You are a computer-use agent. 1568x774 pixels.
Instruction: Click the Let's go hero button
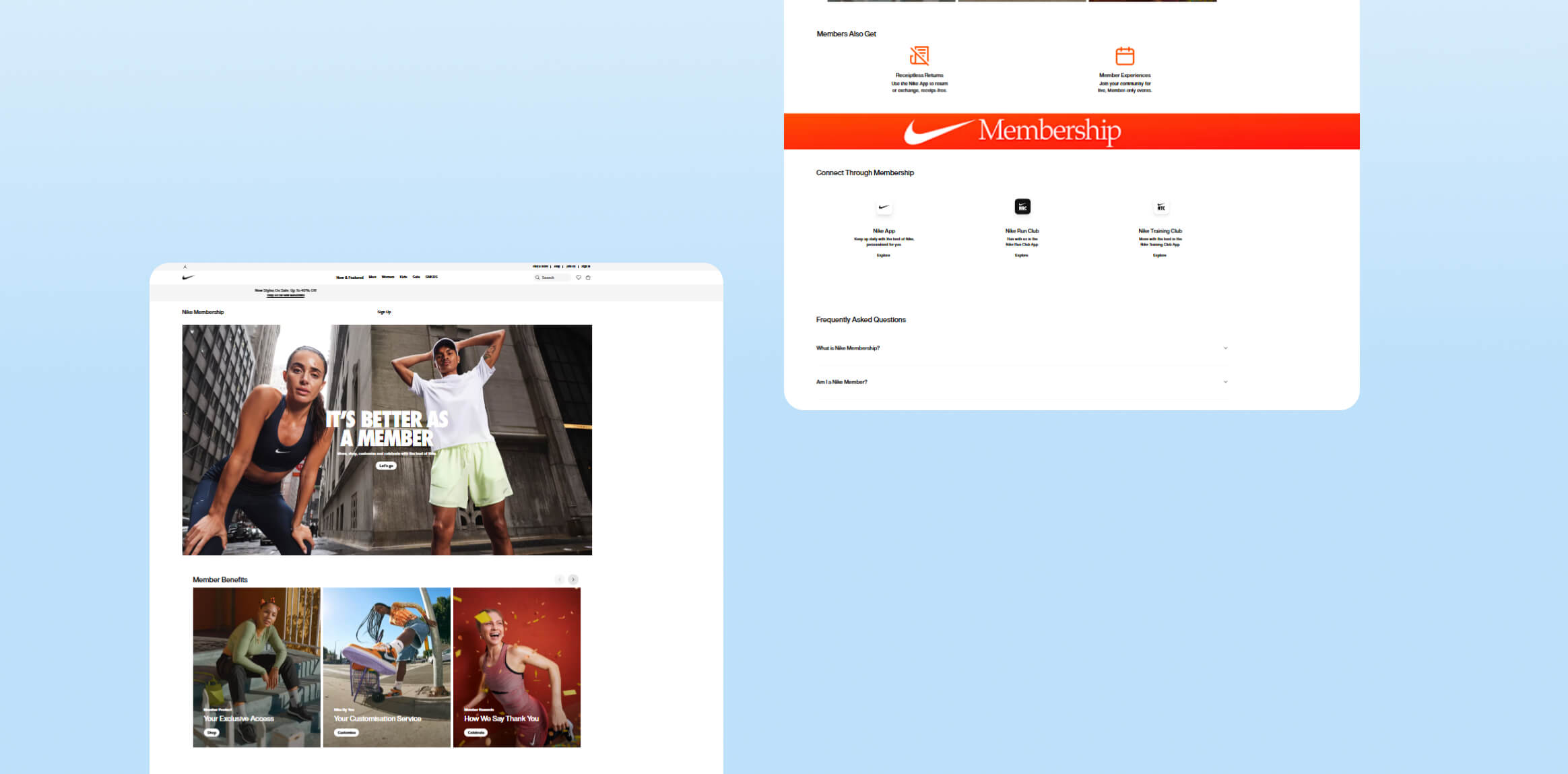386,465
